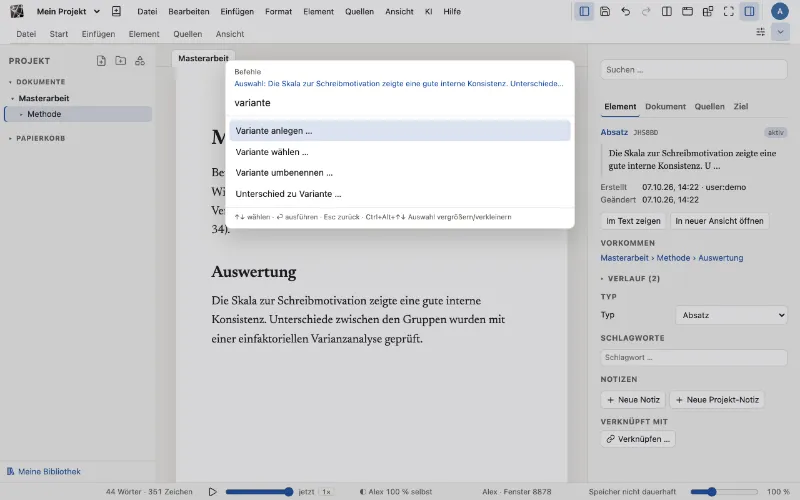The width and height of the screenshot is (800, 500).
Task: Click the 'aktiv' status badge
Action: click(776, 132)
